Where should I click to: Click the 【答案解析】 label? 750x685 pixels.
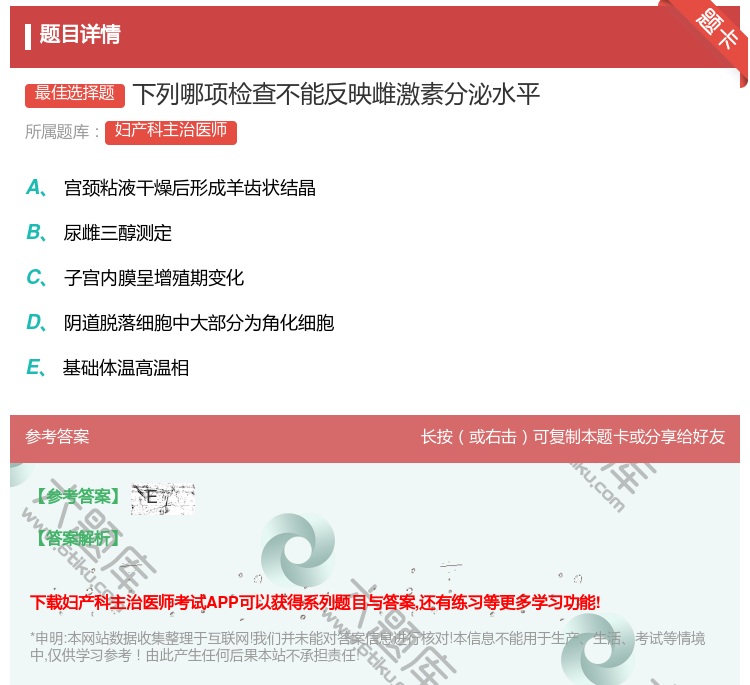(78, 538)
